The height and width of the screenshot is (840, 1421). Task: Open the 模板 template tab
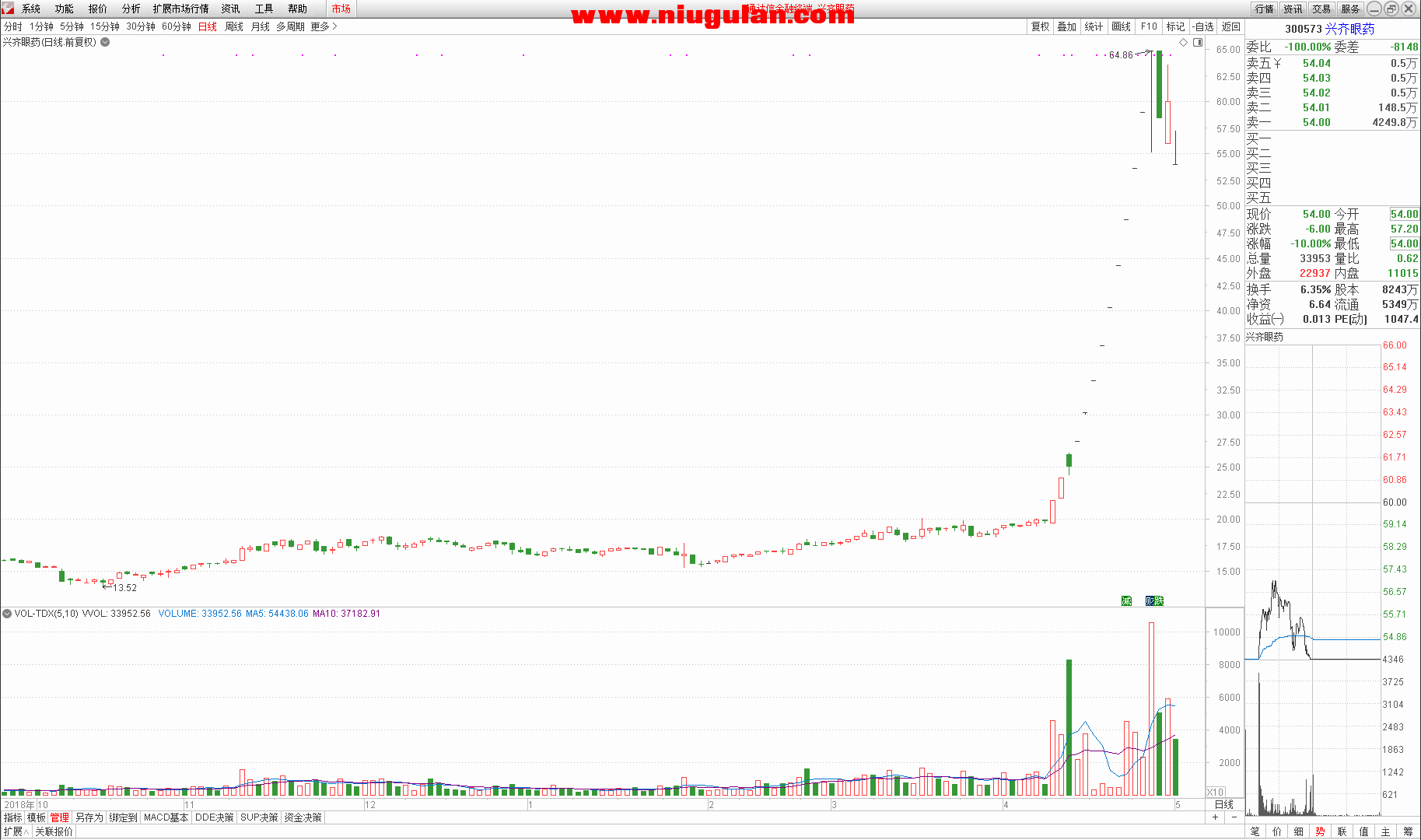click(x=37, y=817)
